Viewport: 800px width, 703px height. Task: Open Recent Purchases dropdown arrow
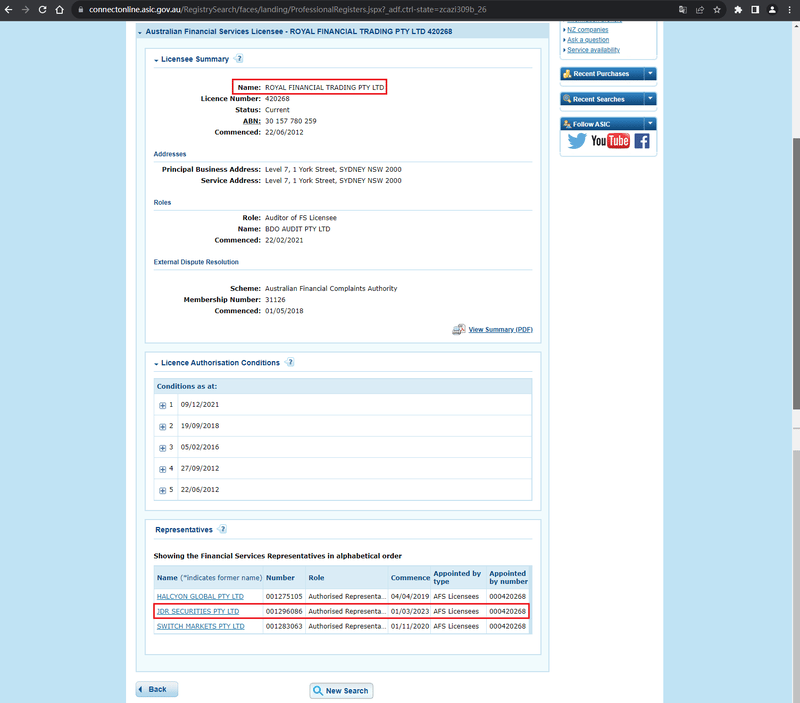[x=650, y=73]
